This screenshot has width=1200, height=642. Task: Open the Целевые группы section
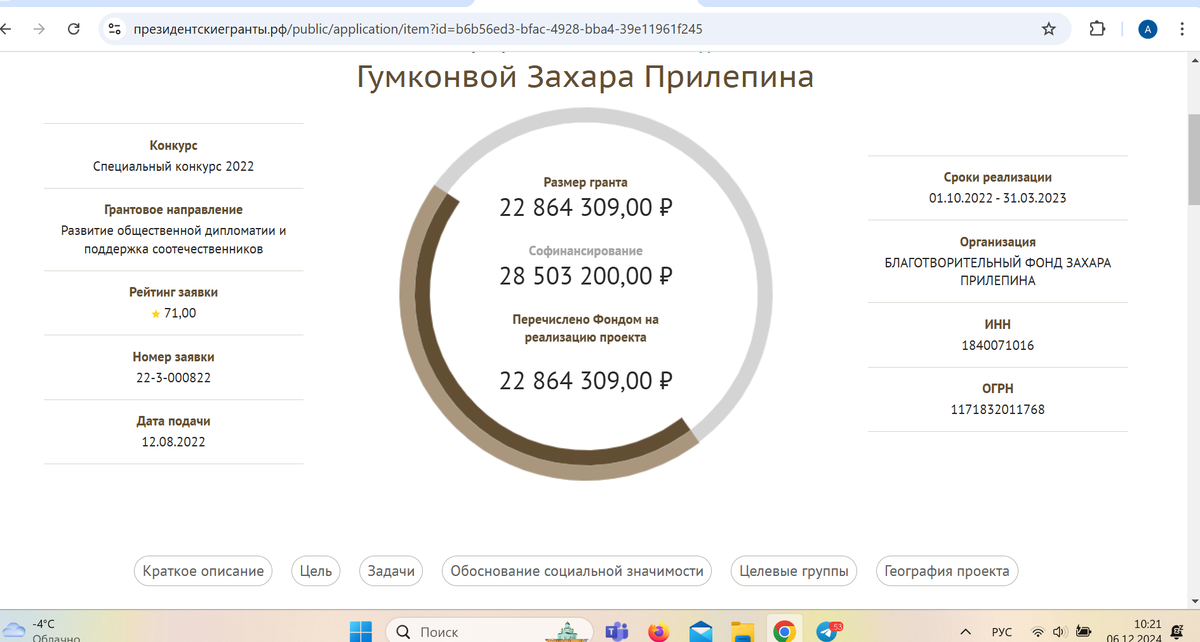[x=794, y=571]
